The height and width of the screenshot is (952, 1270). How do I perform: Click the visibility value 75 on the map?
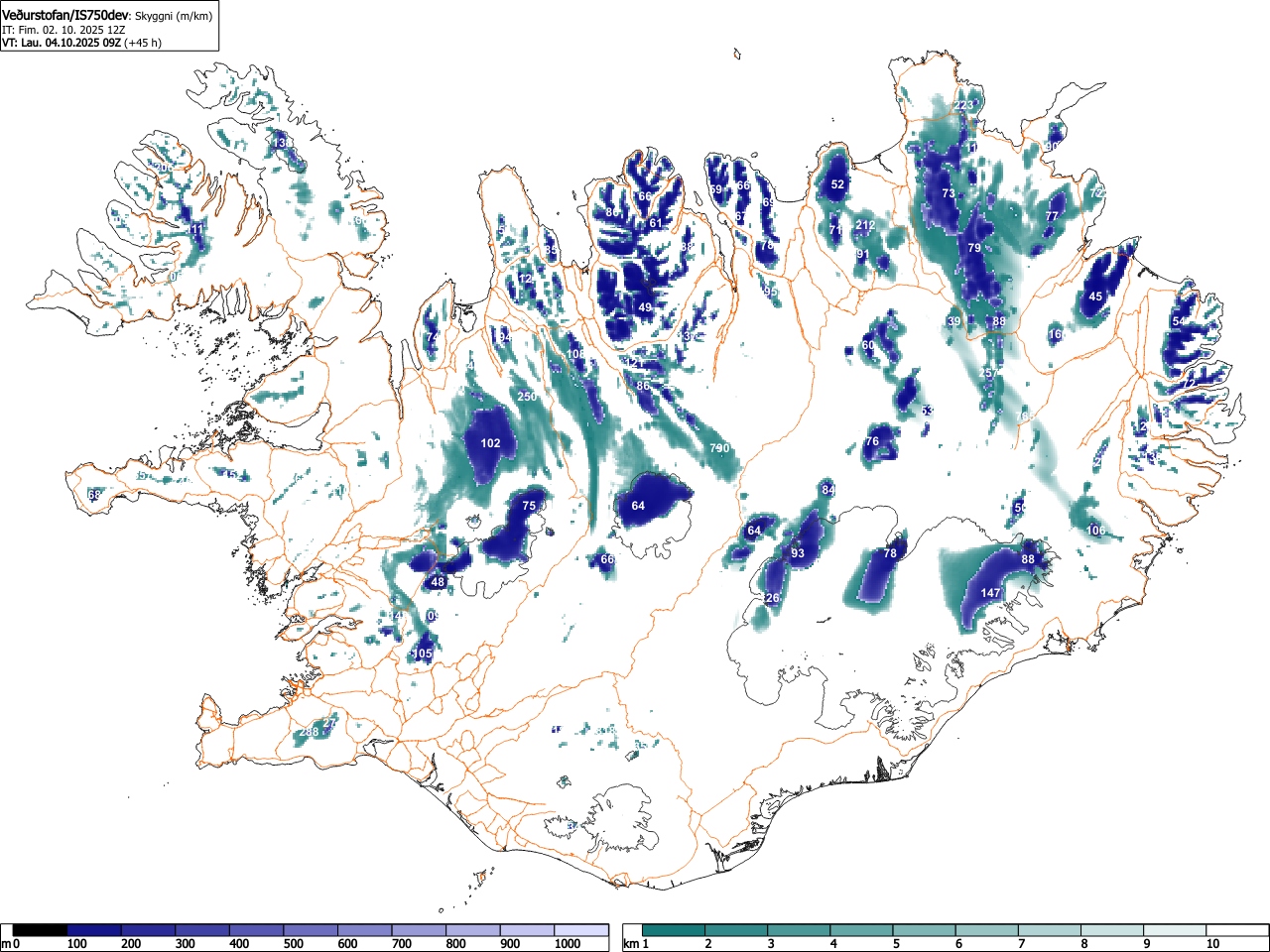(x=529, y=507)
